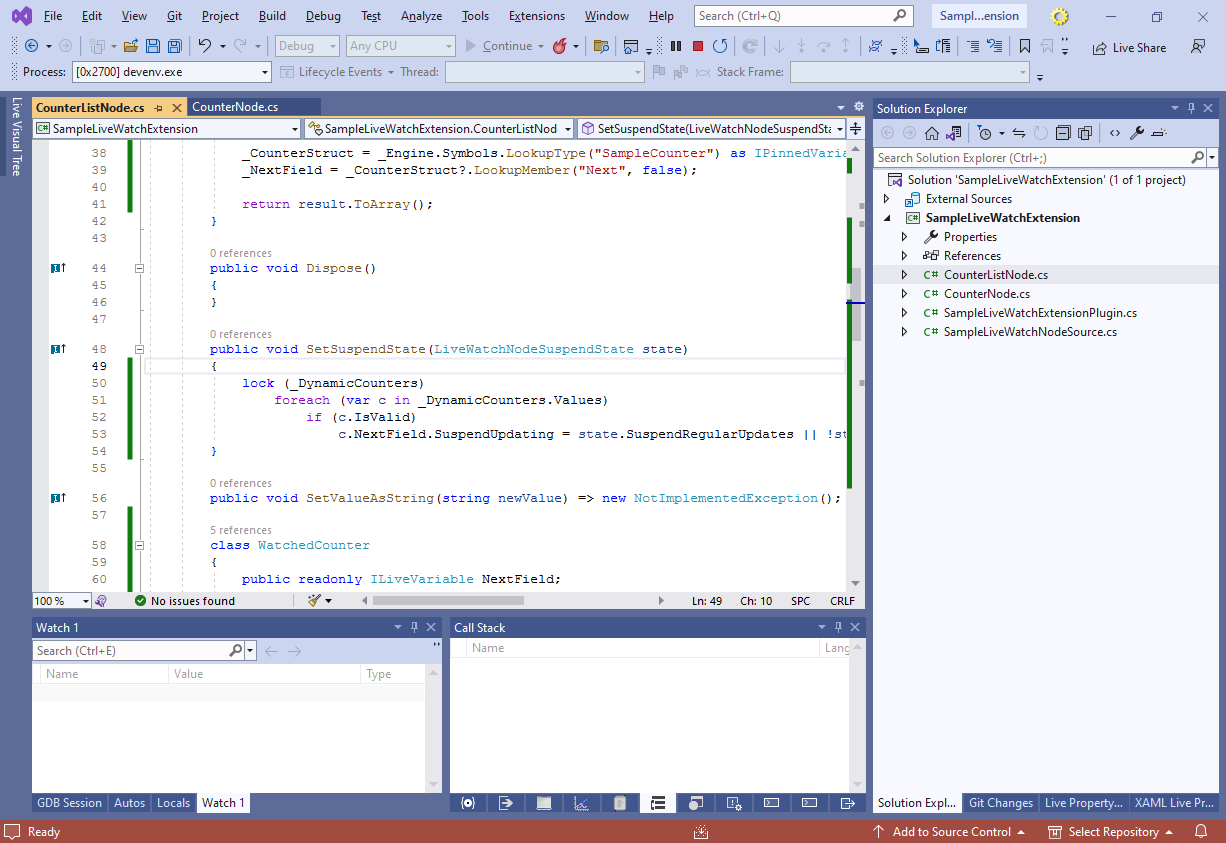Click the Visual Studio logo icon
This screenshot has width=1226, height=843.
(21, 16)
